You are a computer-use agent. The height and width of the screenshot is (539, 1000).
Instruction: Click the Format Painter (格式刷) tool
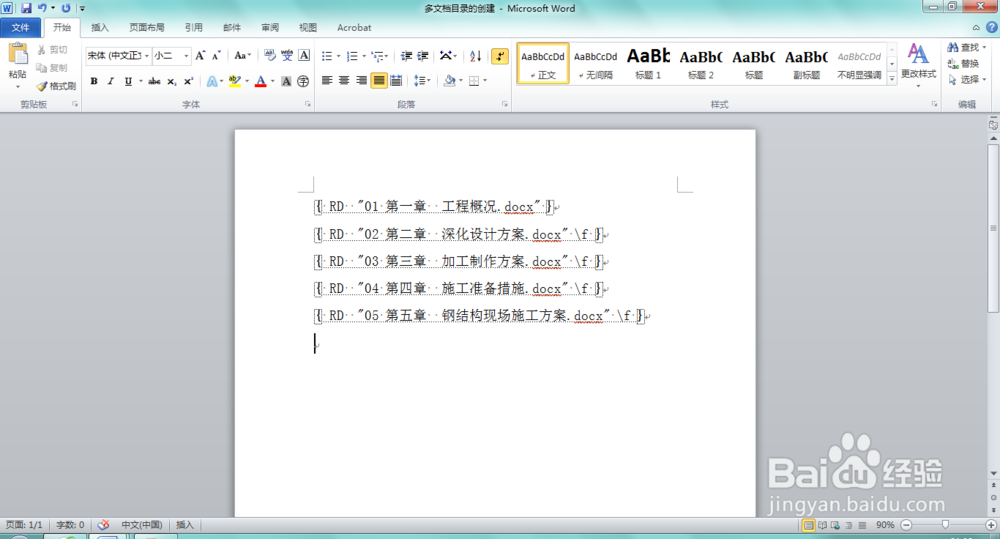[x=56, y=86]
